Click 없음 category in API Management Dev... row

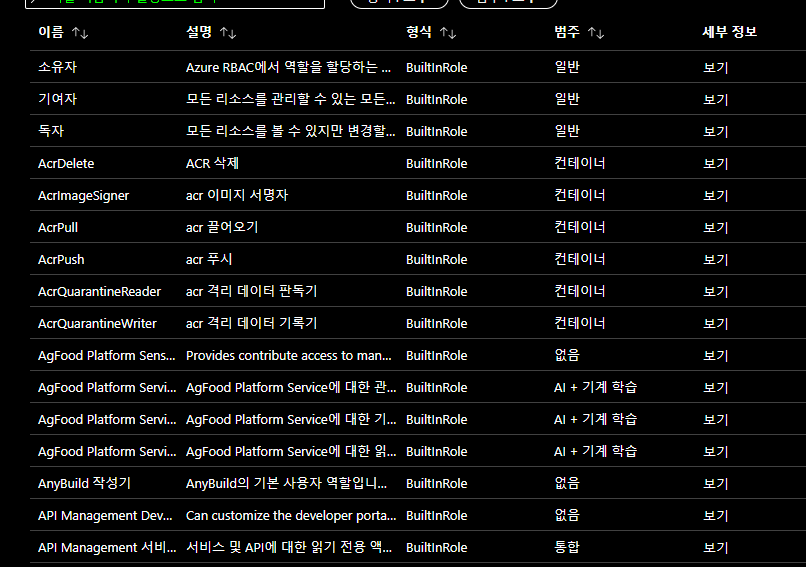[567, 516]
